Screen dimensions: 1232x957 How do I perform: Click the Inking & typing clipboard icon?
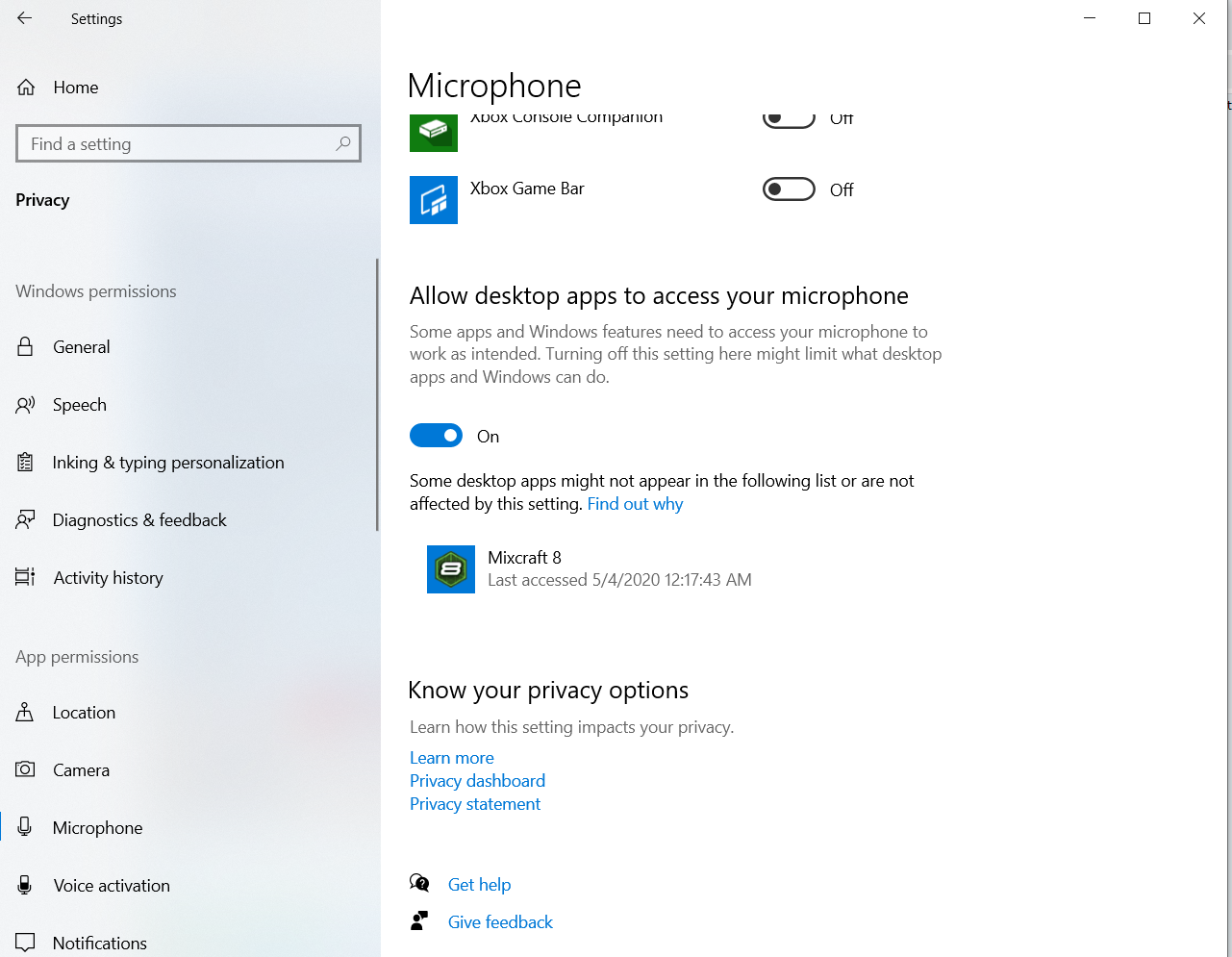pos(26,463)
